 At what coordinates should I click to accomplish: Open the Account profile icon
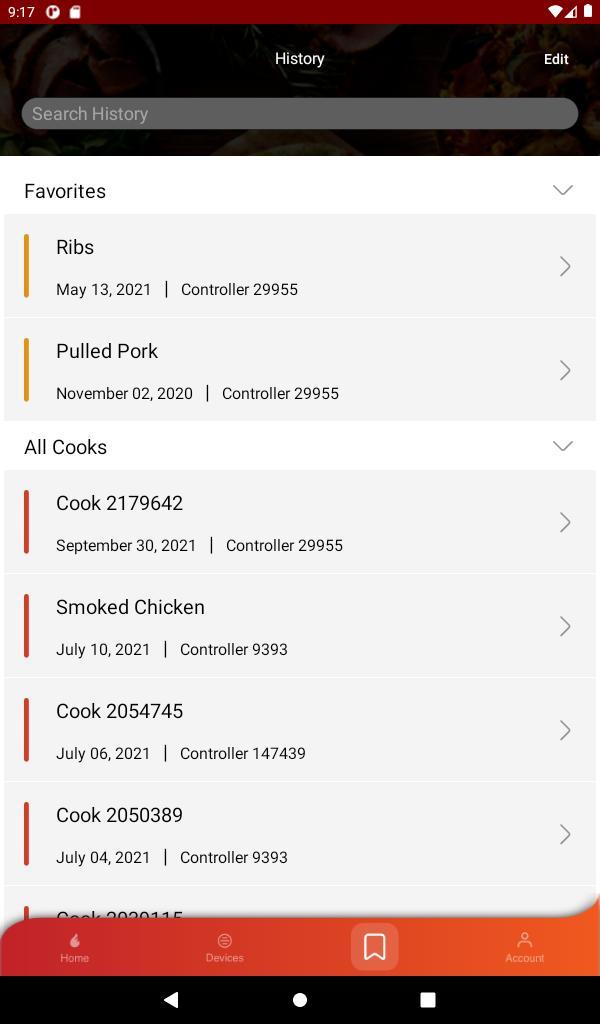pos(524,941)
